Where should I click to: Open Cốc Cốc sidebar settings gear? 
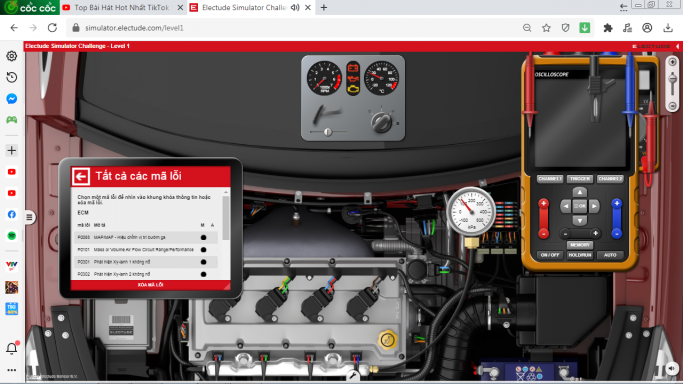tap(12, 56)
